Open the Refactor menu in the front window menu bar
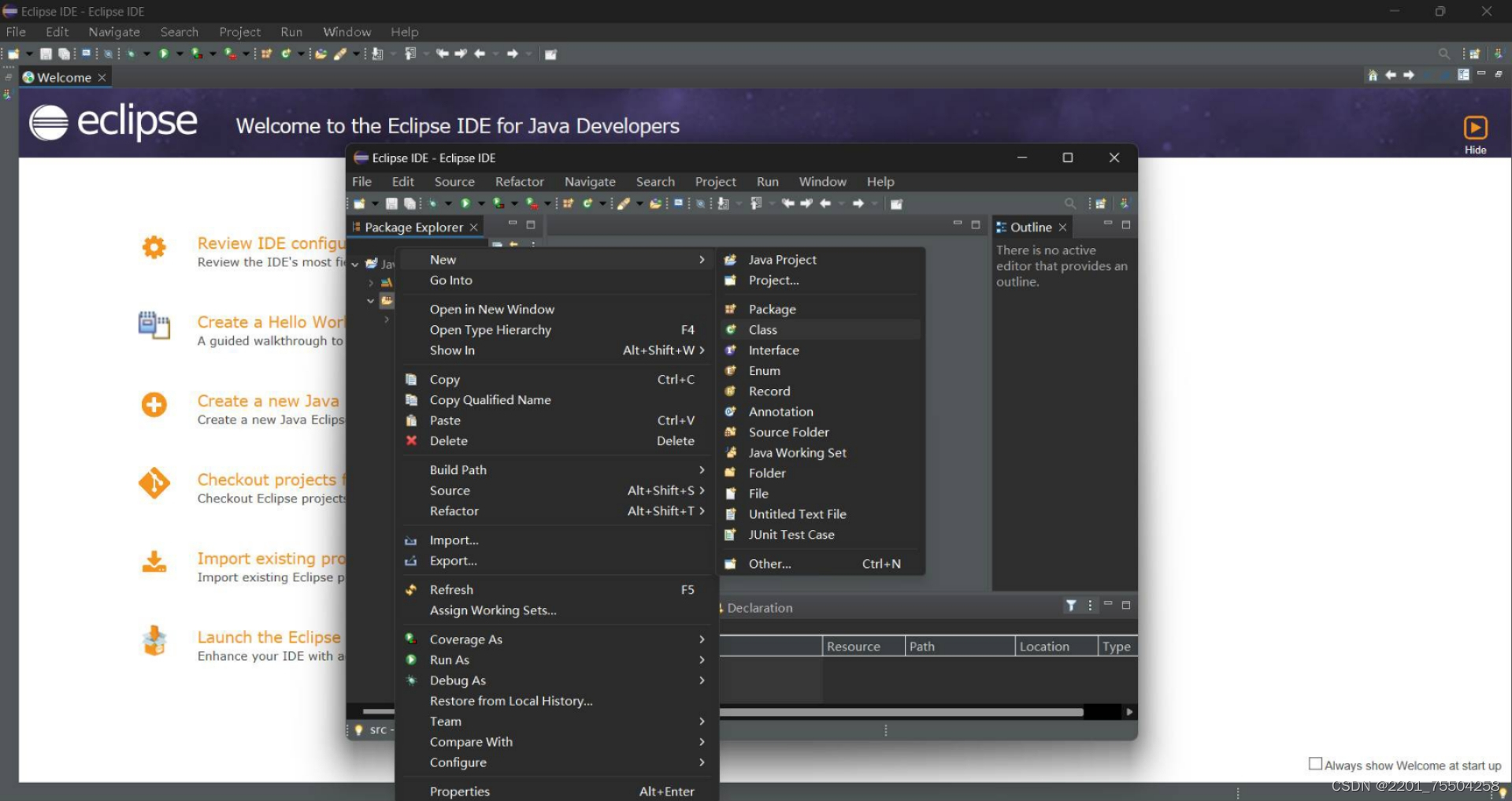Screen dimensions: 1512x801 tap(519, 181)
